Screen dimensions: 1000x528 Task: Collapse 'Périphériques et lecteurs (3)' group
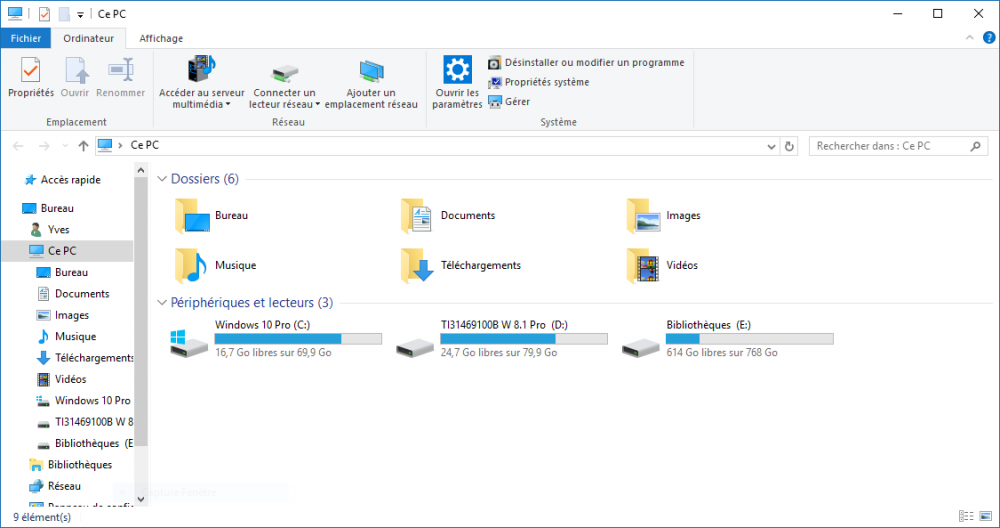162,303
